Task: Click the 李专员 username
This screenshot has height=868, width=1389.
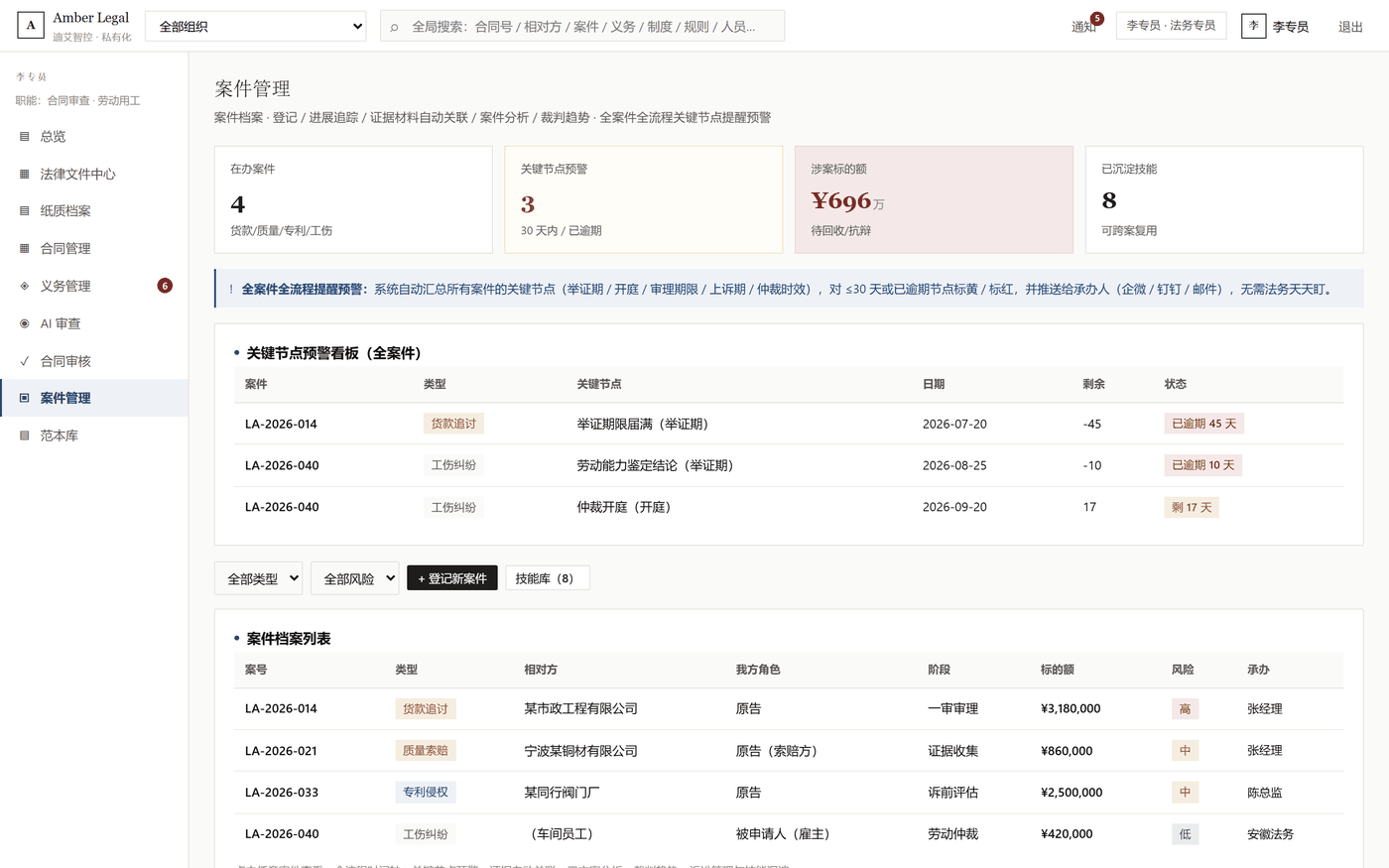Action: click(1290, 27)
